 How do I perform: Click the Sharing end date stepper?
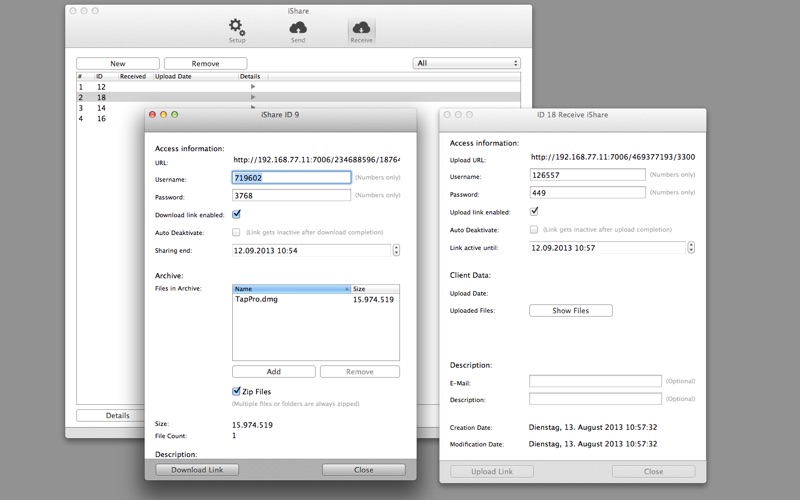pos(396,250)
